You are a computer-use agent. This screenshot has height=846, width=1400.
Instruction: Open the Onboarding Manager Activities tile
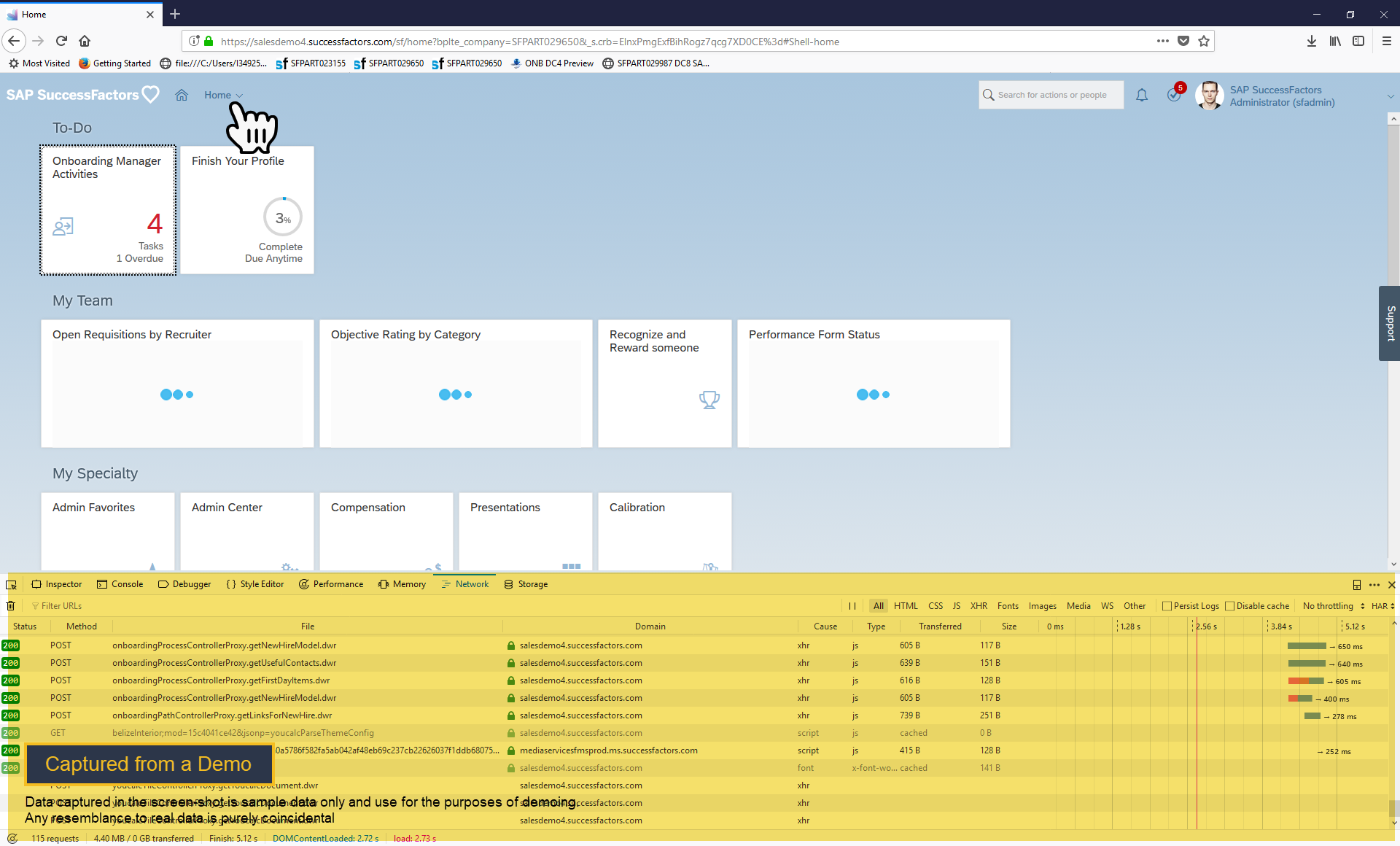(x=108, y=210)
